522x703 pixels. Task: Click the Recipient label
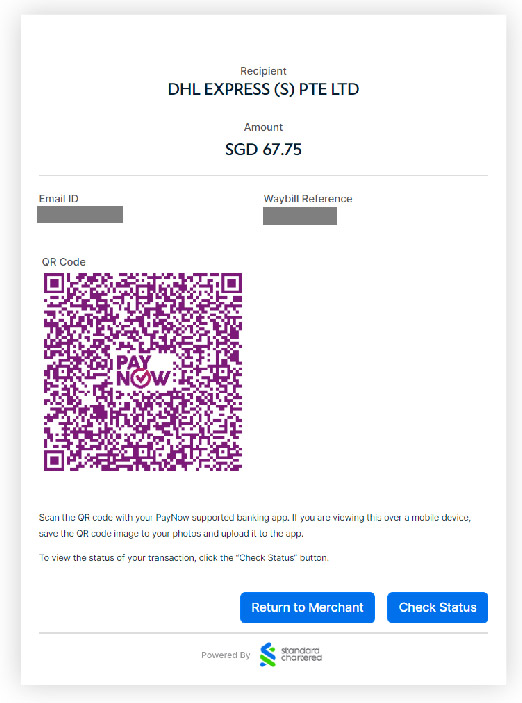click(263, 71)
